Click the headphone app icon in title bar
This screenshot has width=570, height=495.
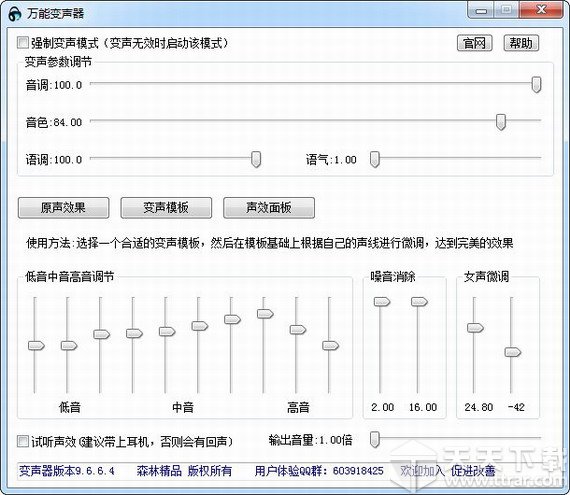15,14
